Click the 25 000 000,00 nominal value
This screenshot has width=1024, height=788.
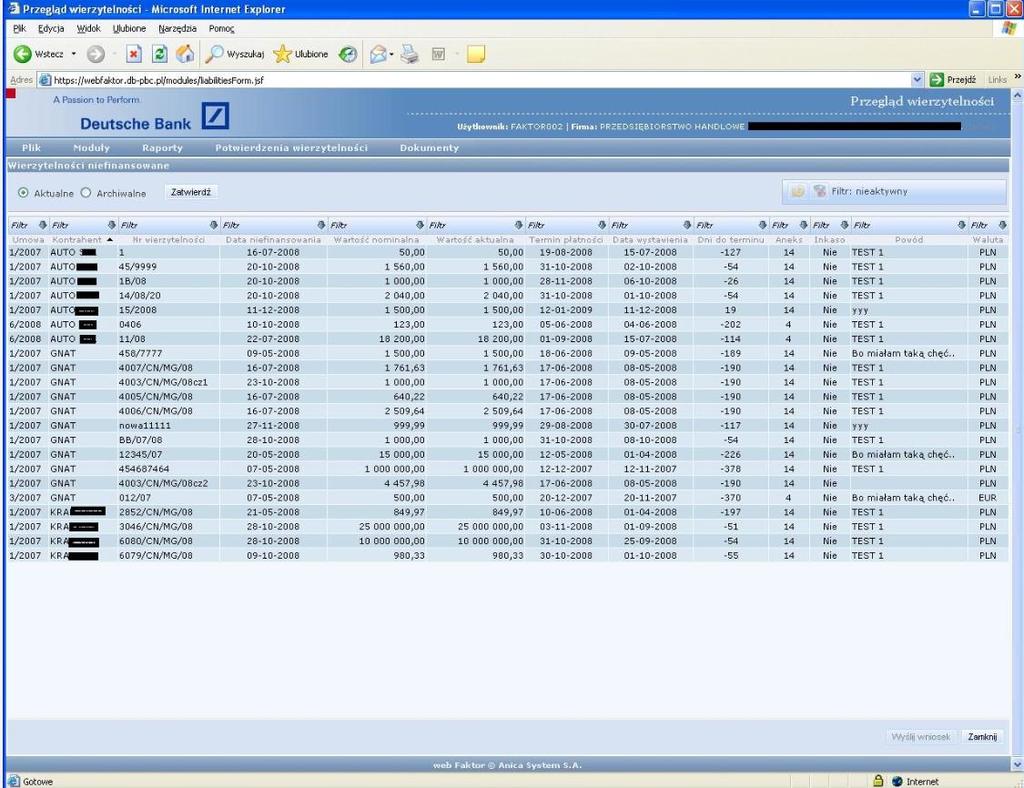point(391,526)
